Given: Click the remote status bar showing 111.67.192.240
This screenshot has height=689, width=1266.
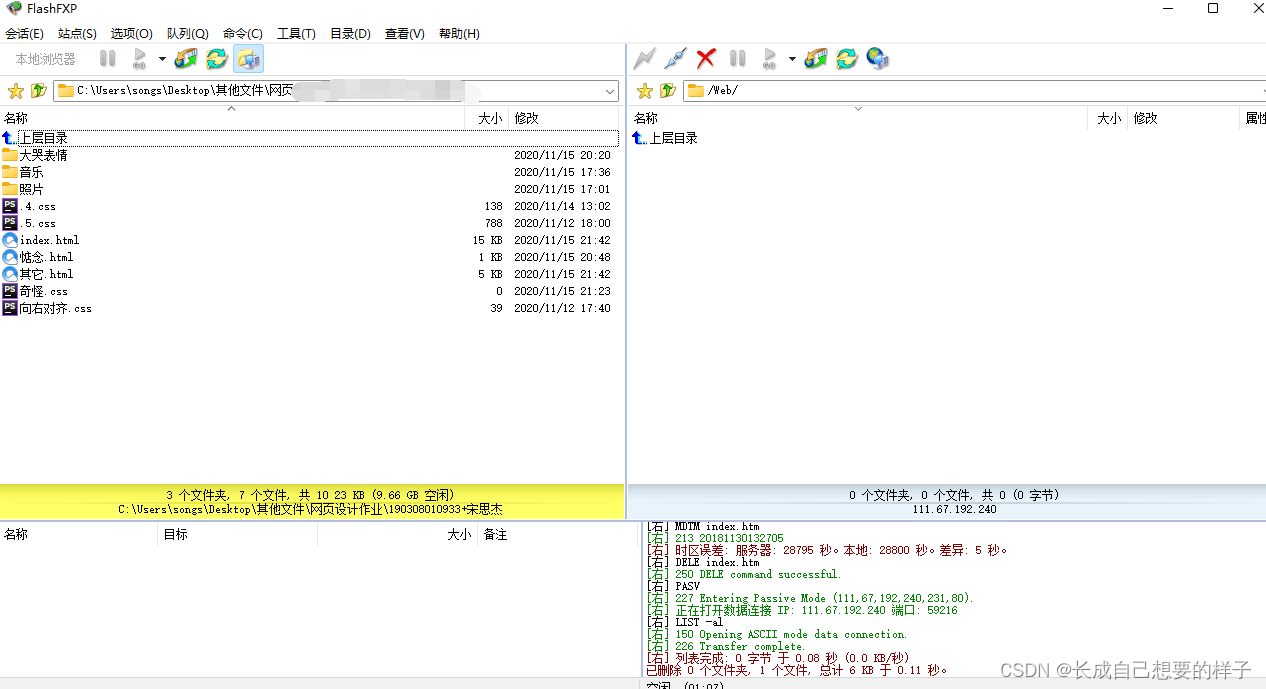Looking at the screenshot, I should (946, 502).
